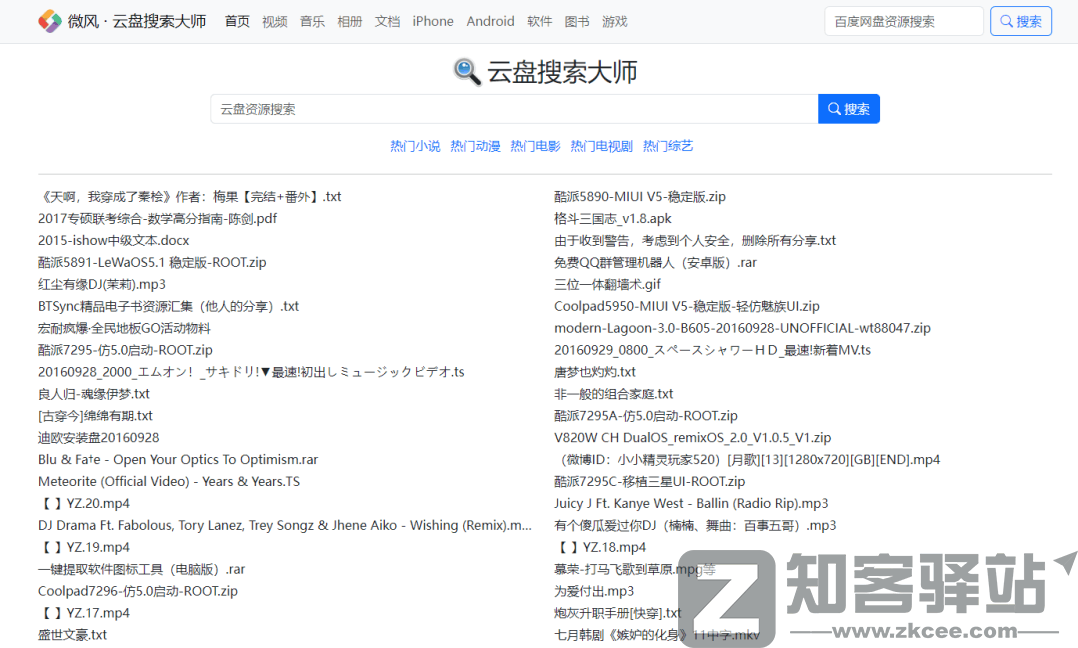Screen dimensions: 1078x648
Task: Click the magnifier icon beside 云盘搜索大师 title
Action: click(467, 71)
